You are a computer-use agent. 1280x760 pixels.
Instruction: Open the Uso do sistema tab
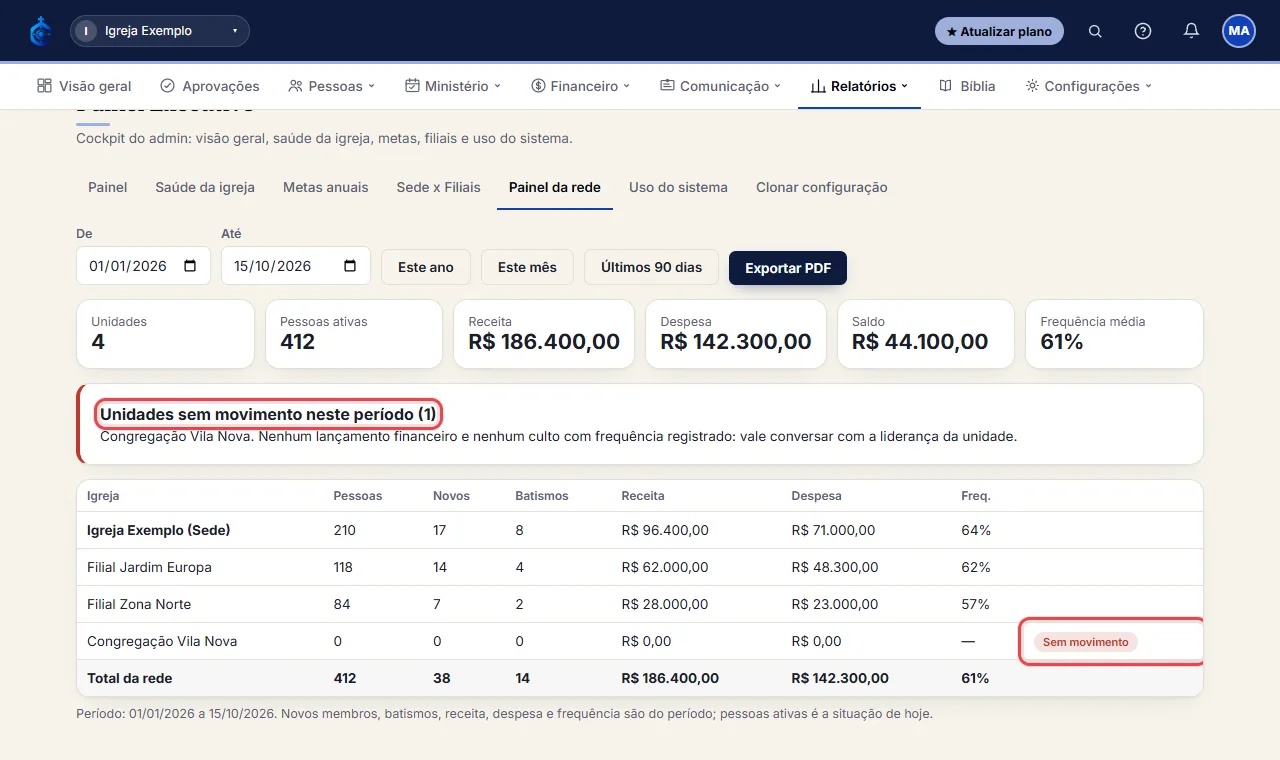678,187
